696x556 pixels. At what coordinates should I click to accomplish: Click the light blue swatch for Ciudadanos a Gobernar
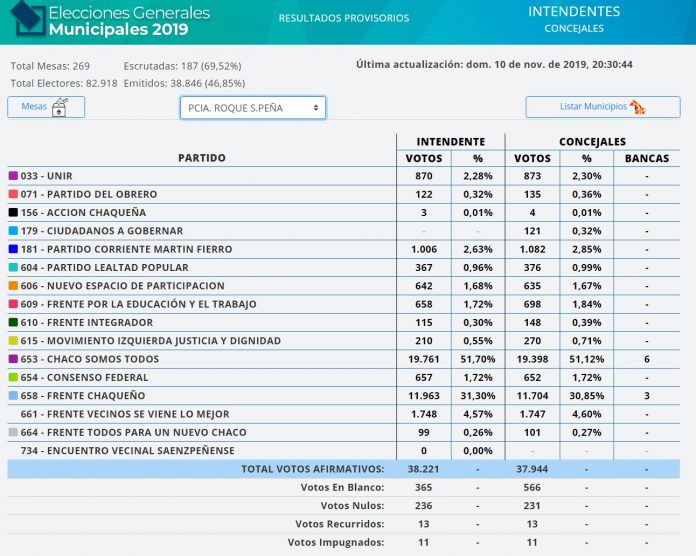pyautogui.click(x=13, y=231)
